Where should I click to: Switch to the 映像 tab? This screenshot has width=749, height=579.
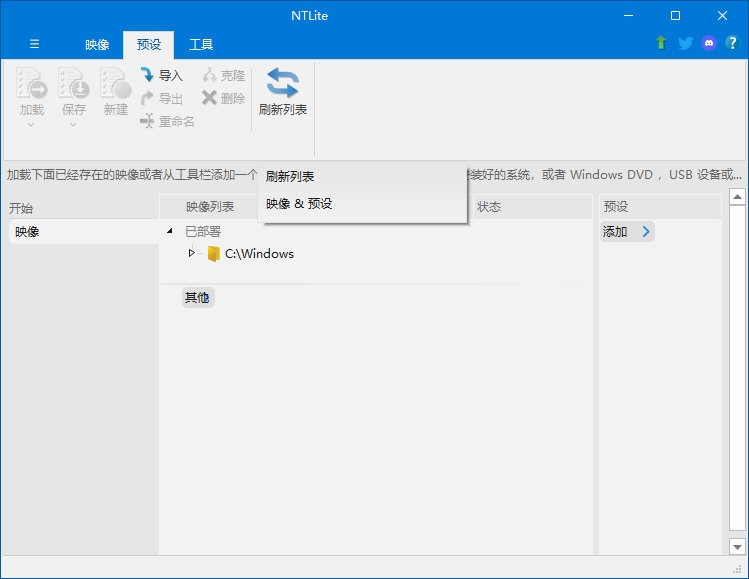[x=97, y=45]
